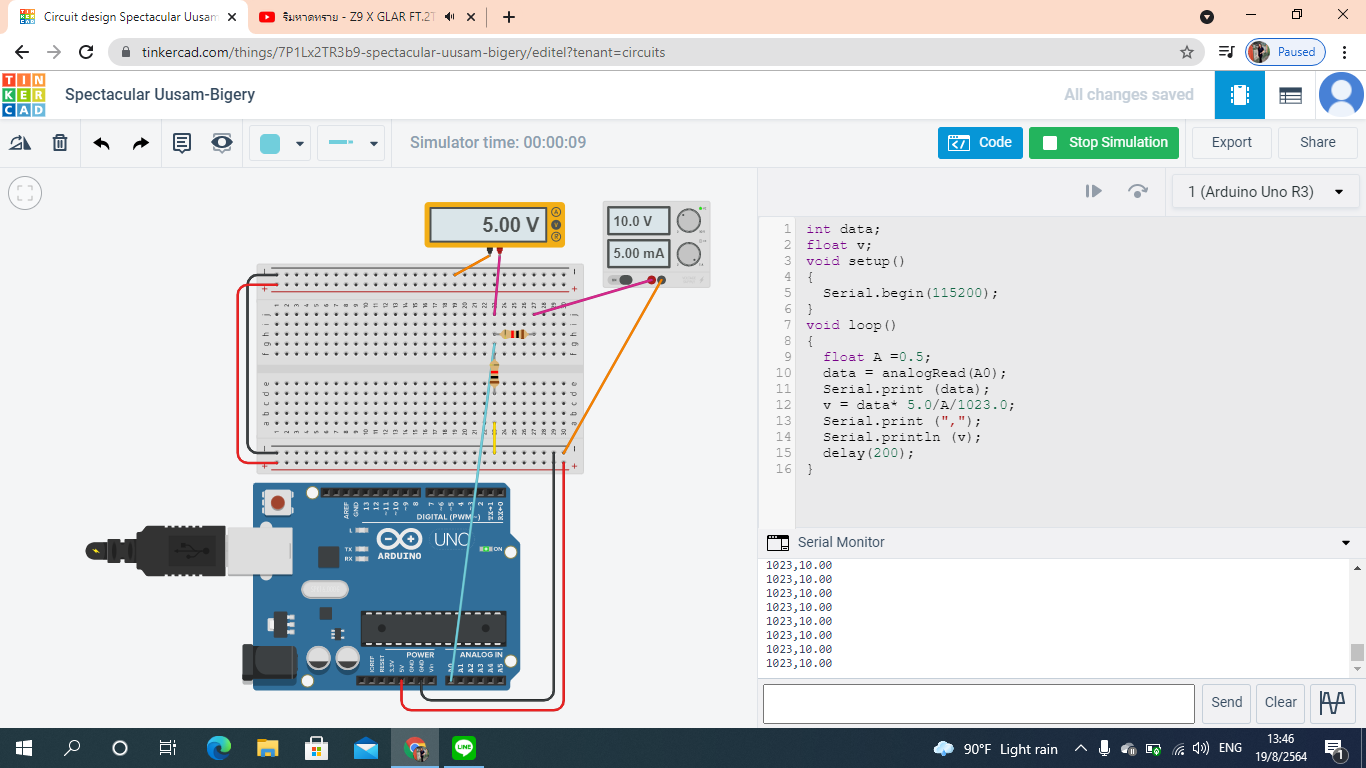Reload the current page
The image size is (1366, 768).
coord(86,52)
